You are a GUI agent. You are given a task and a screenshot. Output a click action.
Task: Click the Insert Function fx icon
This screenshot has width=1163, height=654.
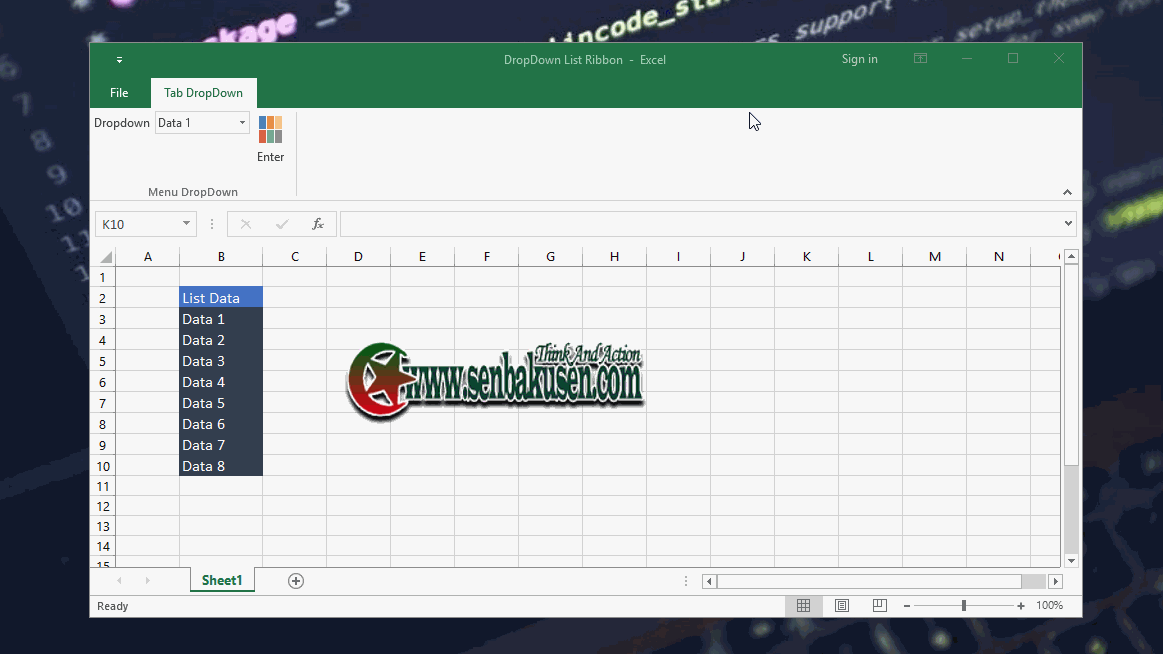pos(318,223)
